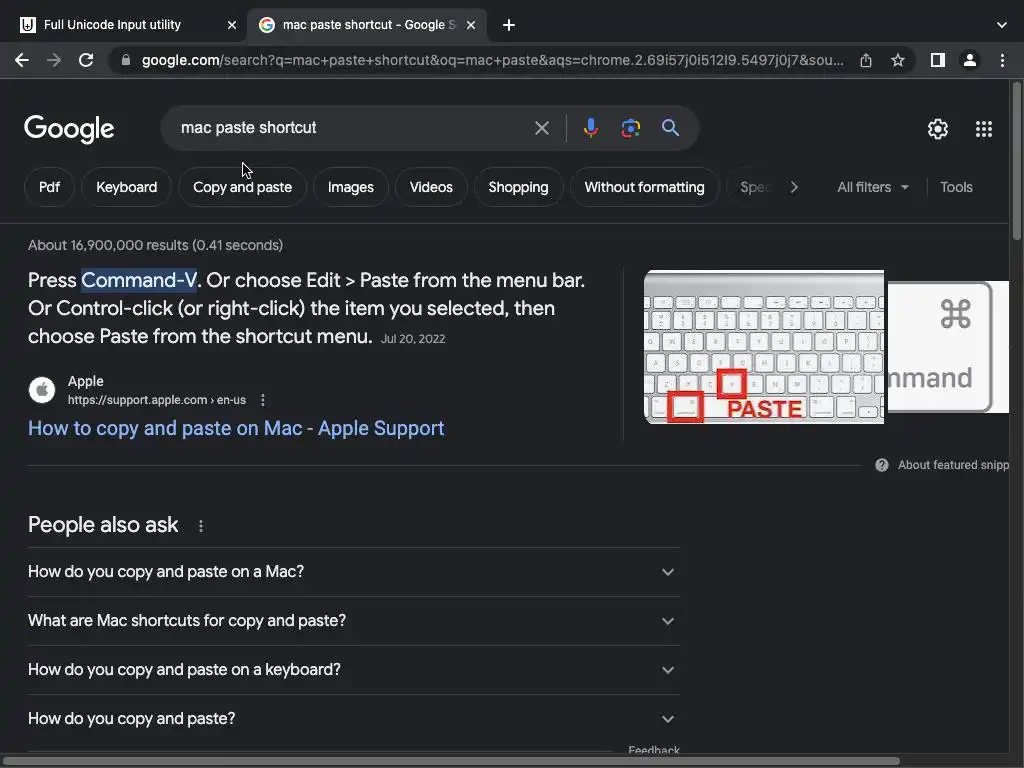Open the search Tools
1024x768 pixels.
[x=956, y=187]
